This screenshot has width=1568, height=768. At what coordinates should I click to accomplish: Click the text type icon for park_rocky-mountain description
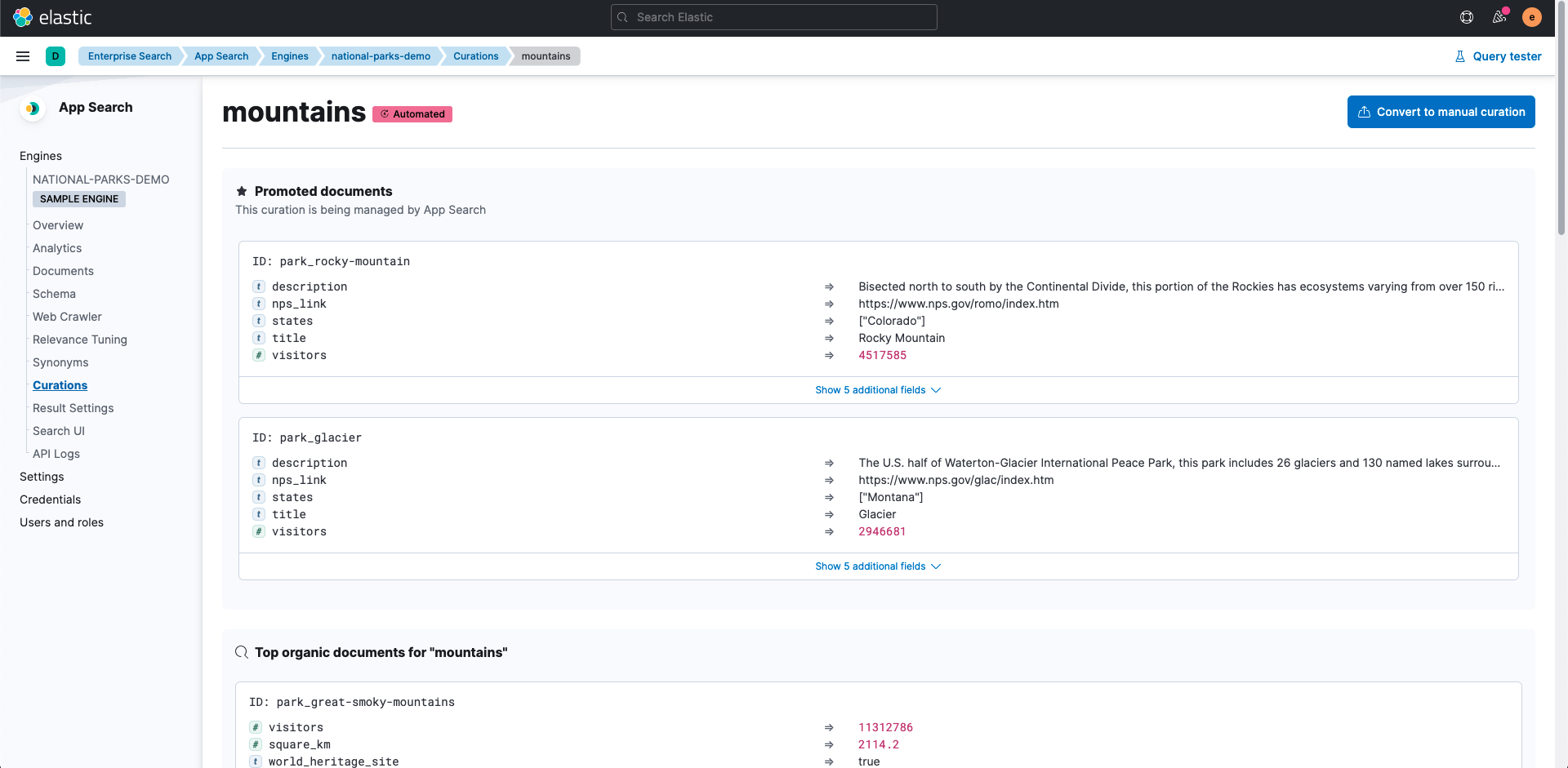click(x=259, y=286)
